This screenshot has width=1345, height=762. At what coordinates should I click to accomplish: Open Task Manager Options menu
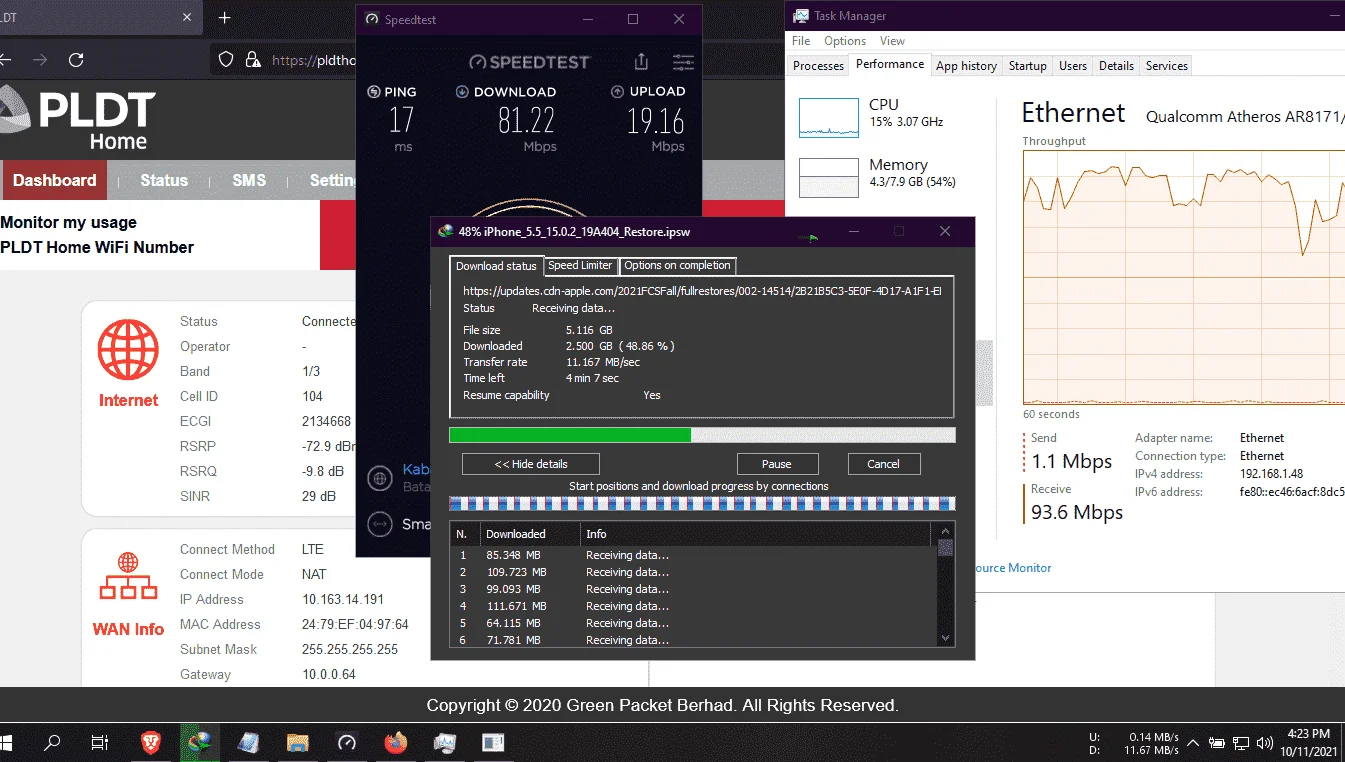point(845,41)
